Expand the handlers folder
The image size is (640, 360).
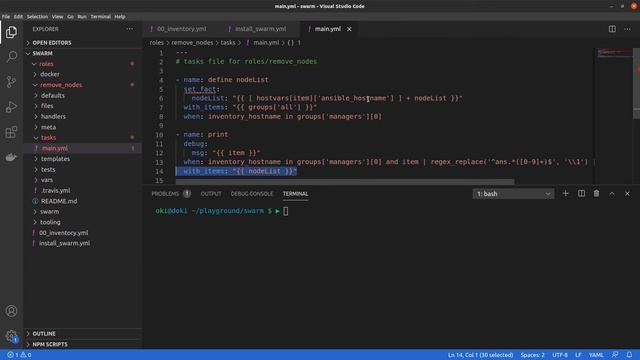(x=83, y=116)
